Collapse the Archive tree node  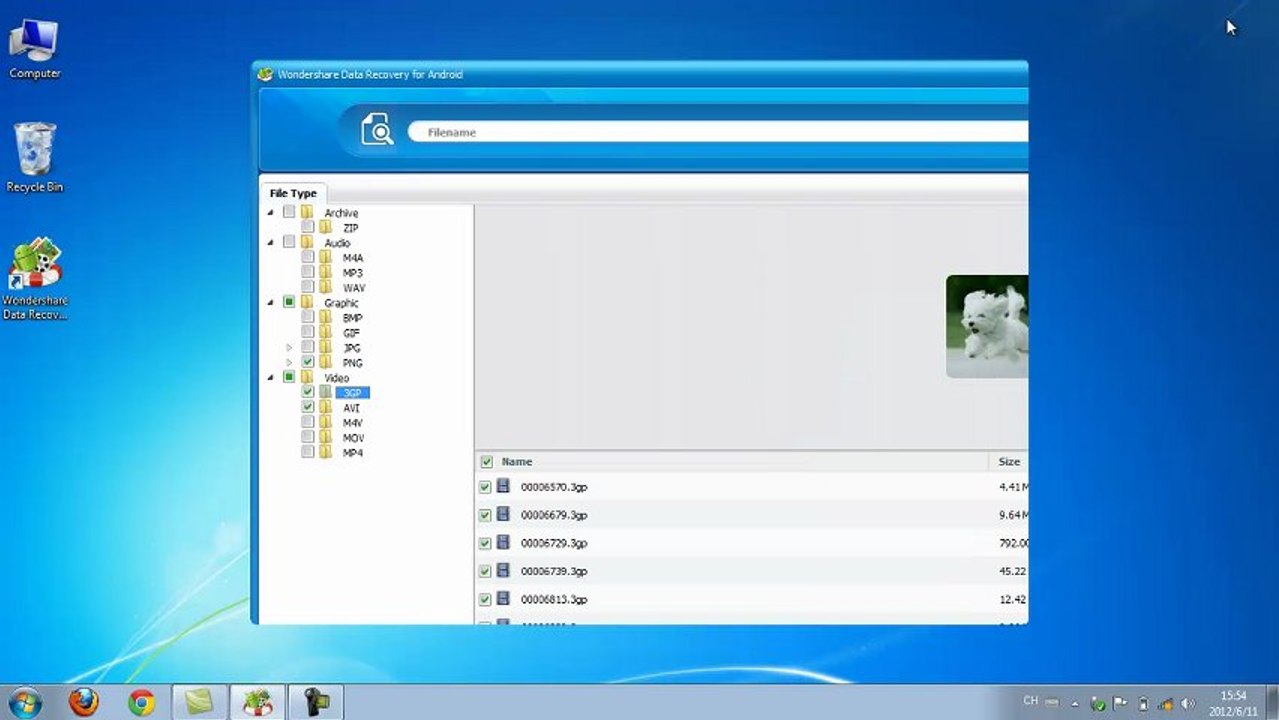click(x=270, y=213)
